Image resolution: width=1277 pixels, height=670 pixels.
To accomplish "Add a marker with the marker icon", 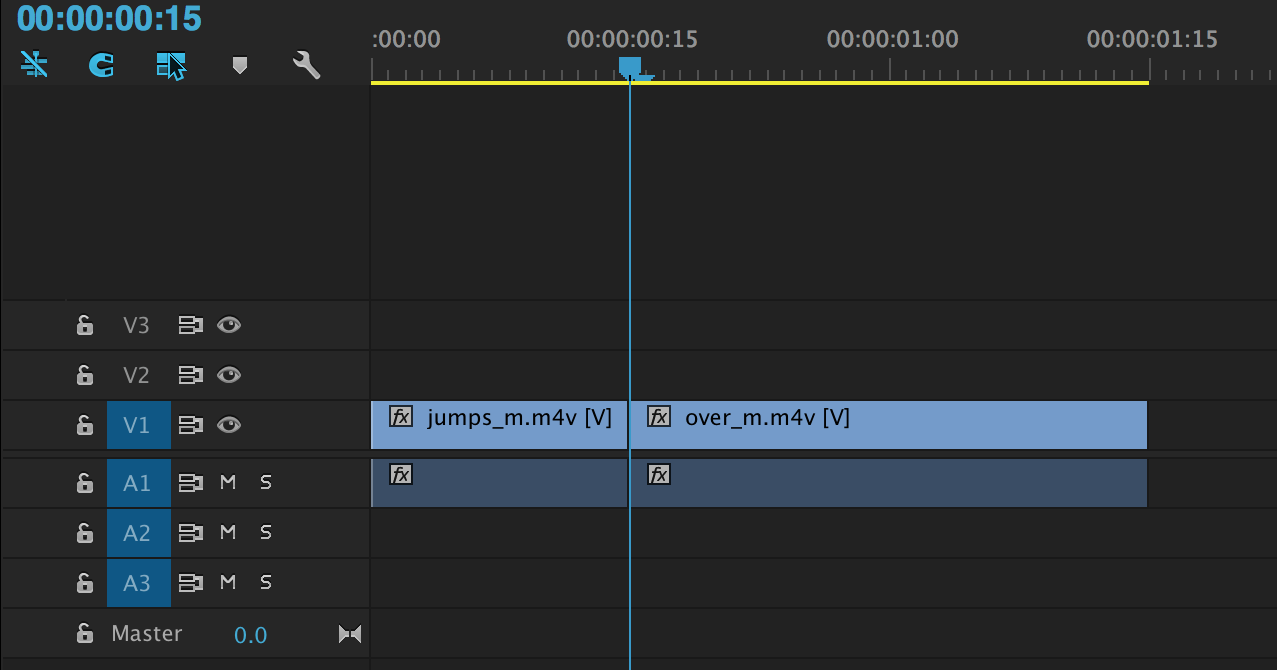I will [239, 66].
